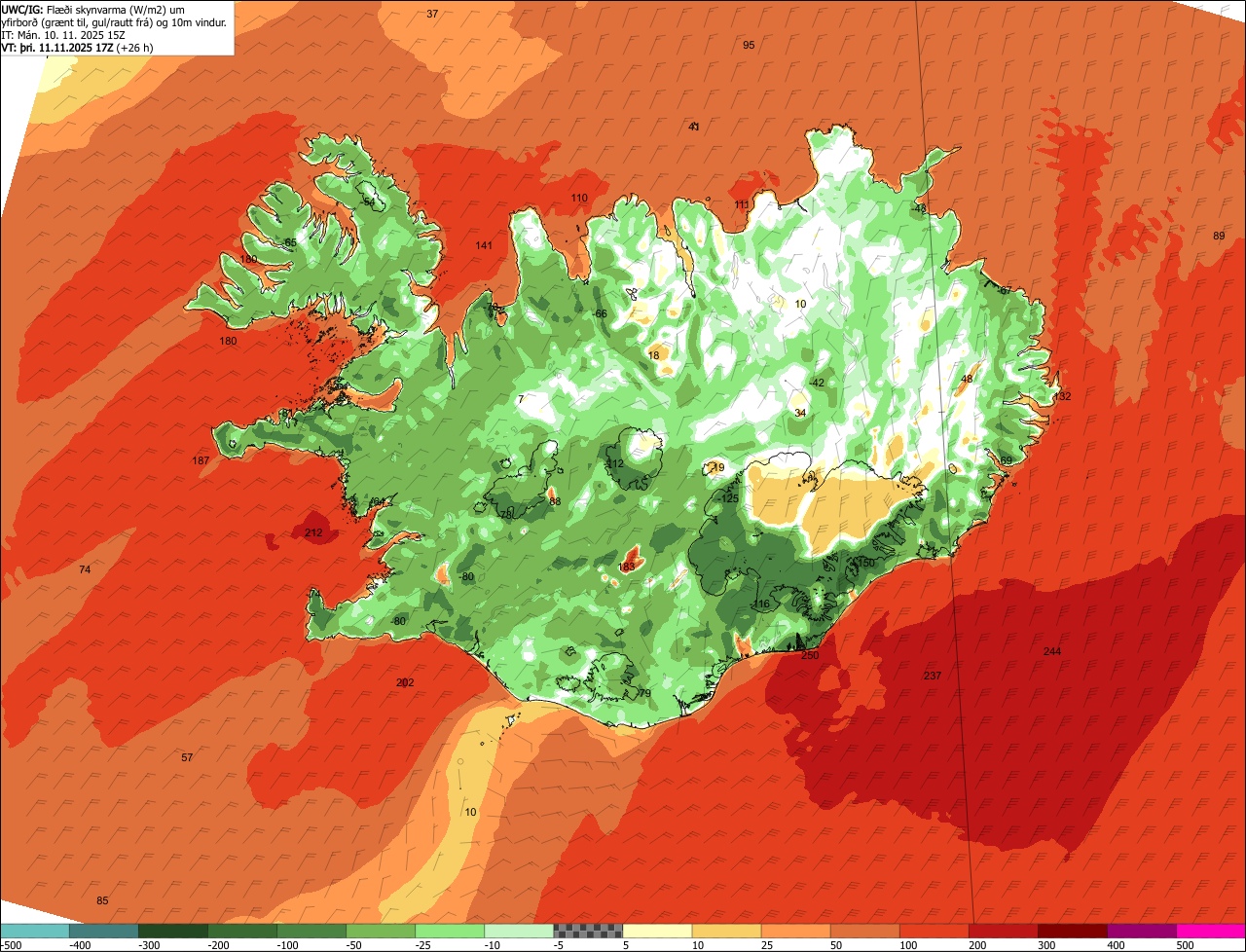Viewport: 1246px width, 952px height.
Task: Click the '88' value east of Langjökull
Action: coord(555,501)
